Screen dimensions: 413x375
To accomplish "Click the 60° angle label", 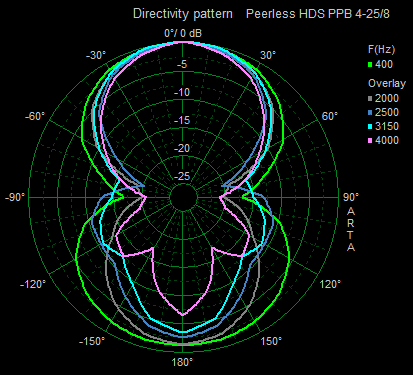I will click(x=330, y=116).
